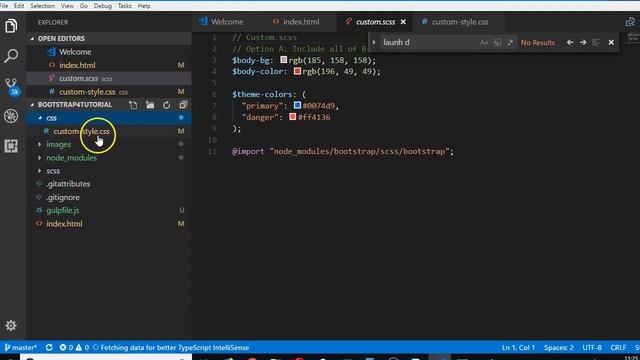Viewport: 640px width, 360px height.
Task: Open the Source Control view
Action: pyautogui.click(x=11, y=86)
